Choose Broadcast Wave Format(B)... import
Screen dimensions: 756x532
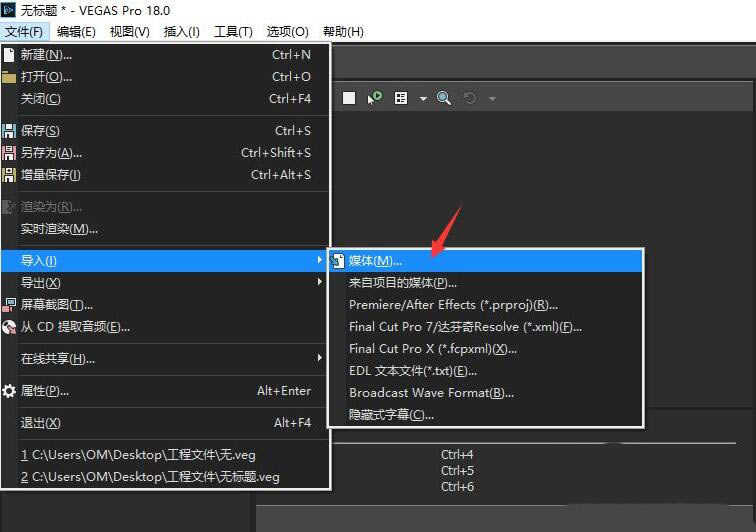486,393
